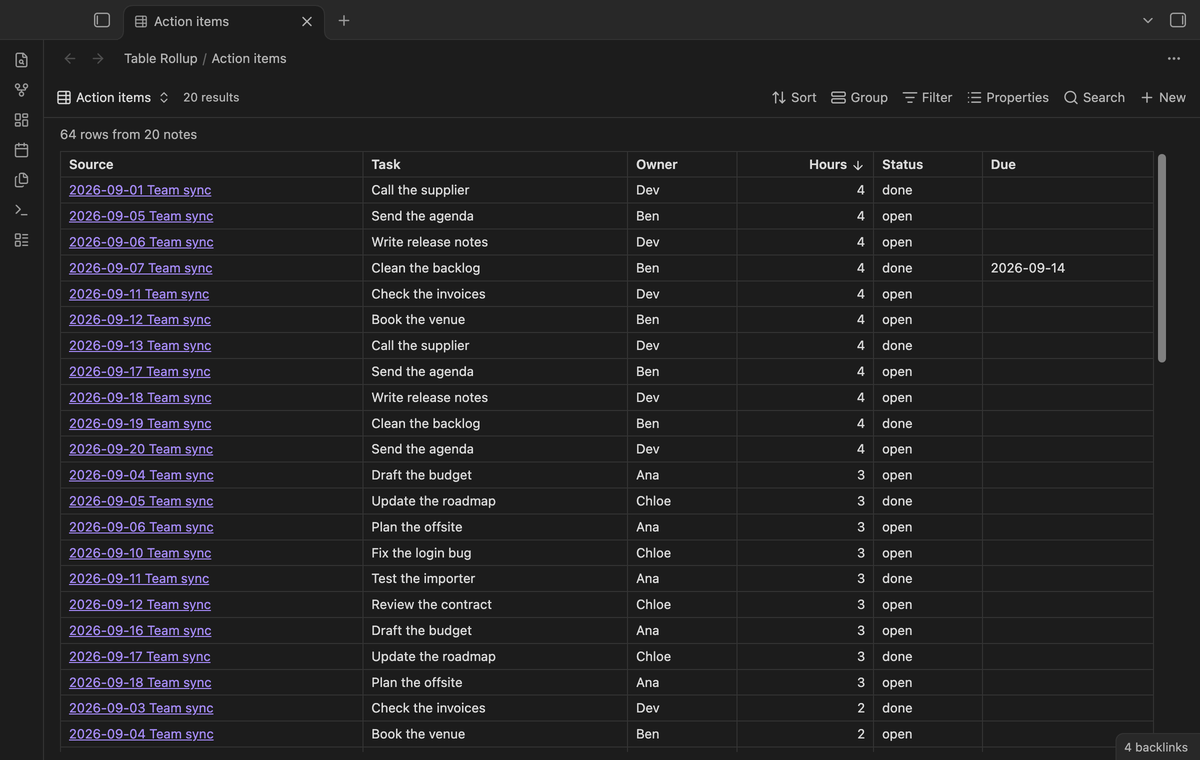Click the '64 rows from 20 notes' summary

point(128,134)
